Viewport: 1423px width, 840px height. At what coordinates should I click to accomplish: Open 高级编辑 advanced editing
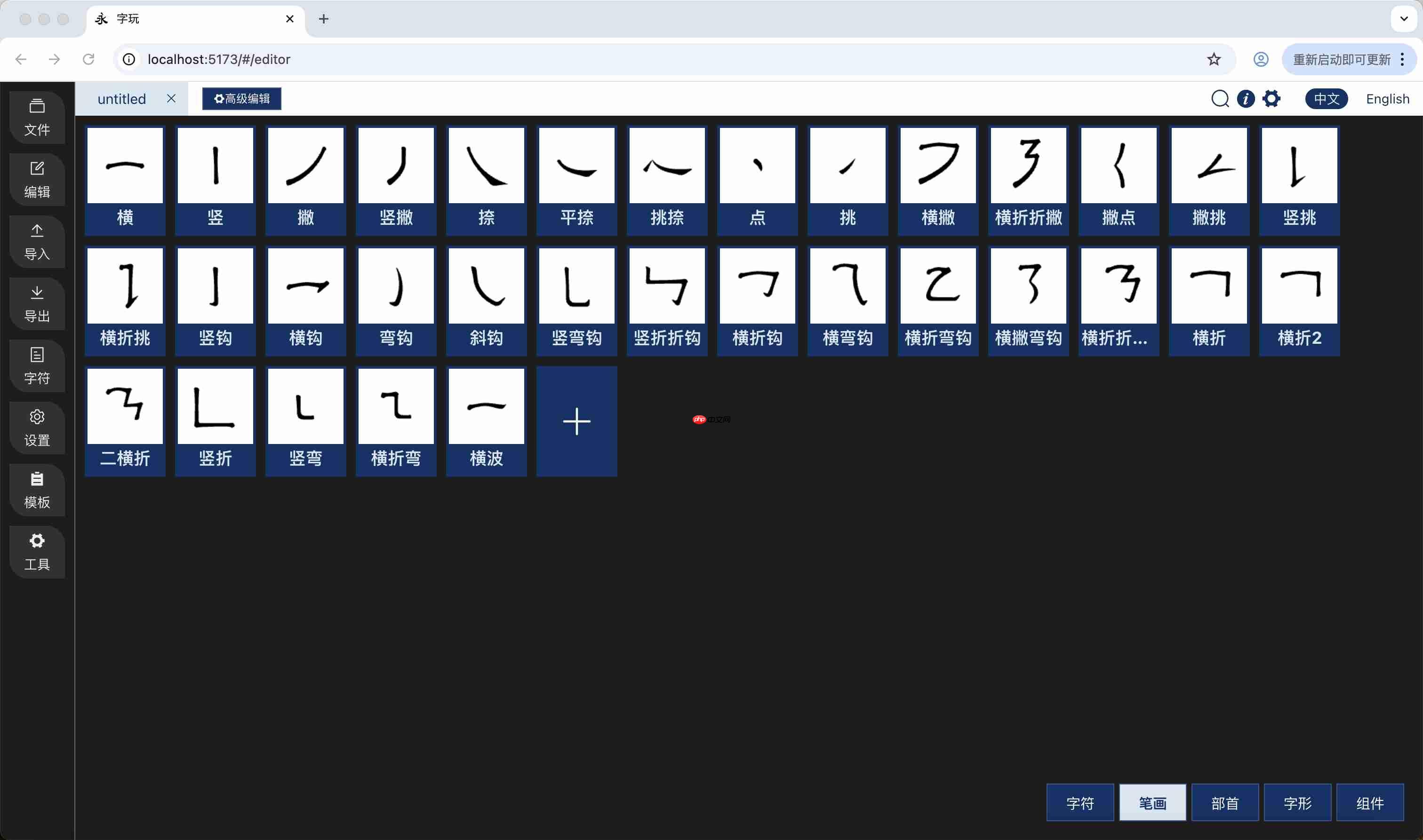[241, 98]
